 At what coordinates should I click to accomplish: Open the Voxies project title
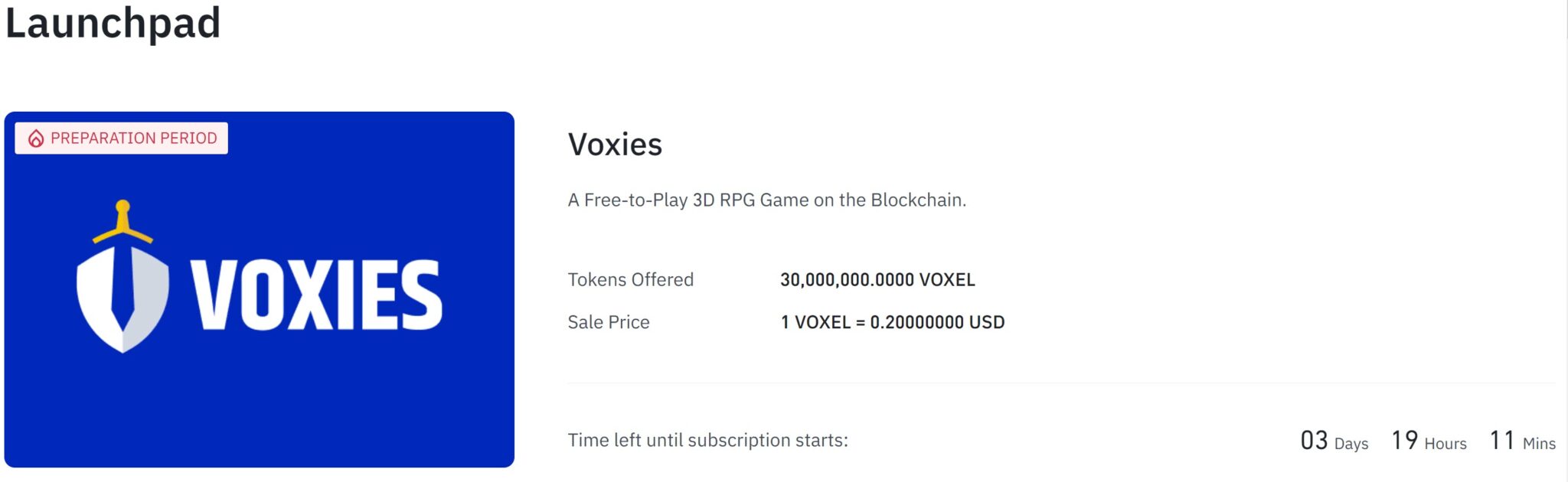tap(615, 145)
